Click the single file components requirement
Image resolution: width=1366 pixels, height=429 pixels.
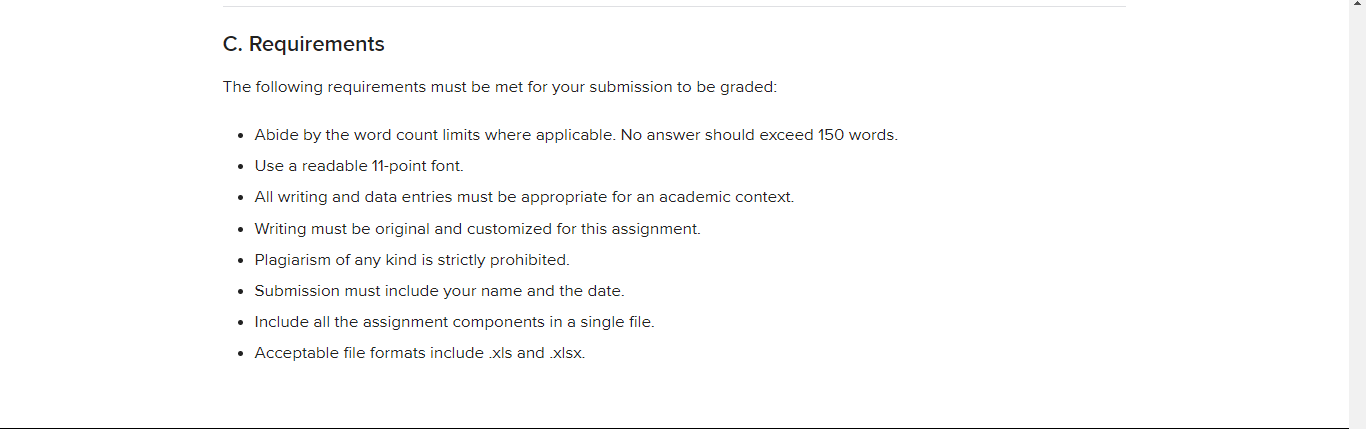point(454,322)
